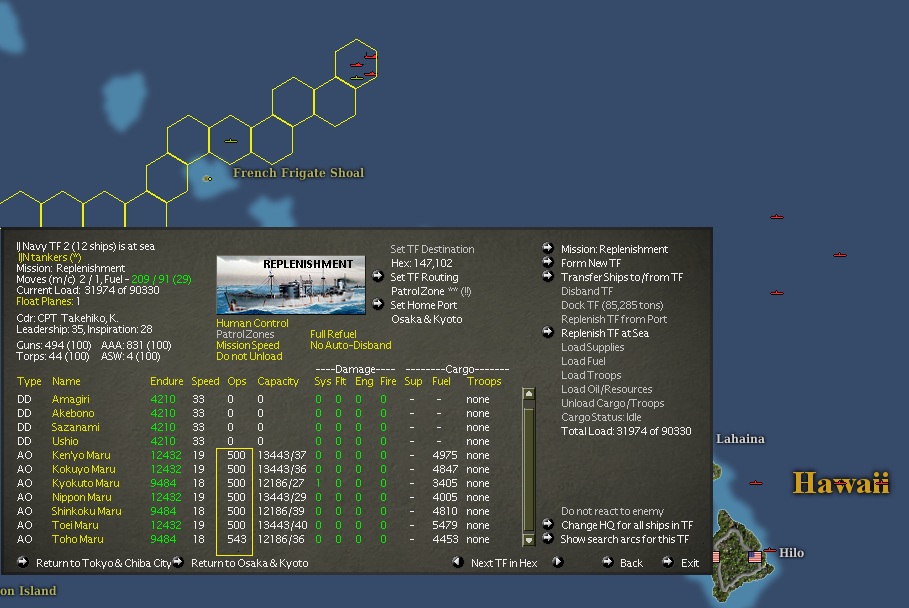Click the Replenishment tanker picture

click(291, 285)
